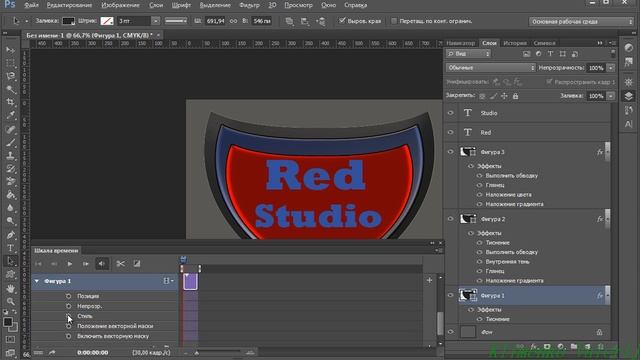Open the blend mode Обычные dropdown
The image size is (640, 360).
490,68
